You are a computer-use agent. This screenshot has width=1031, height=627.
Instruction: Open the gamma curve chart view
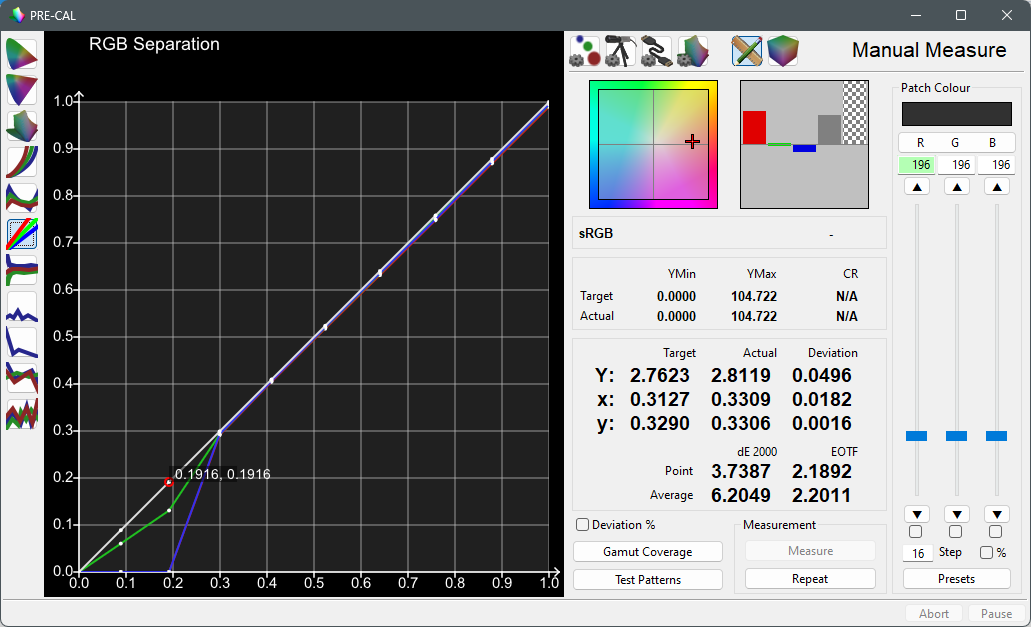click(x=21, y=162)
